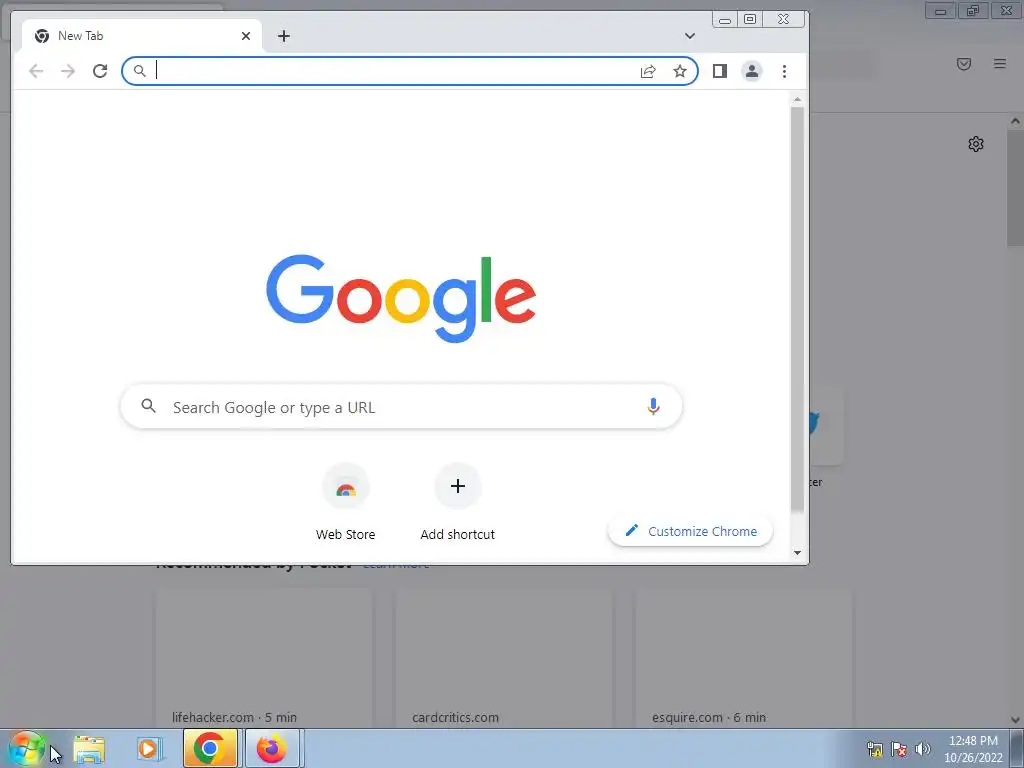Open Firefox hamburger menu in background window
1024x768 pixels.
coord(1000,63)
